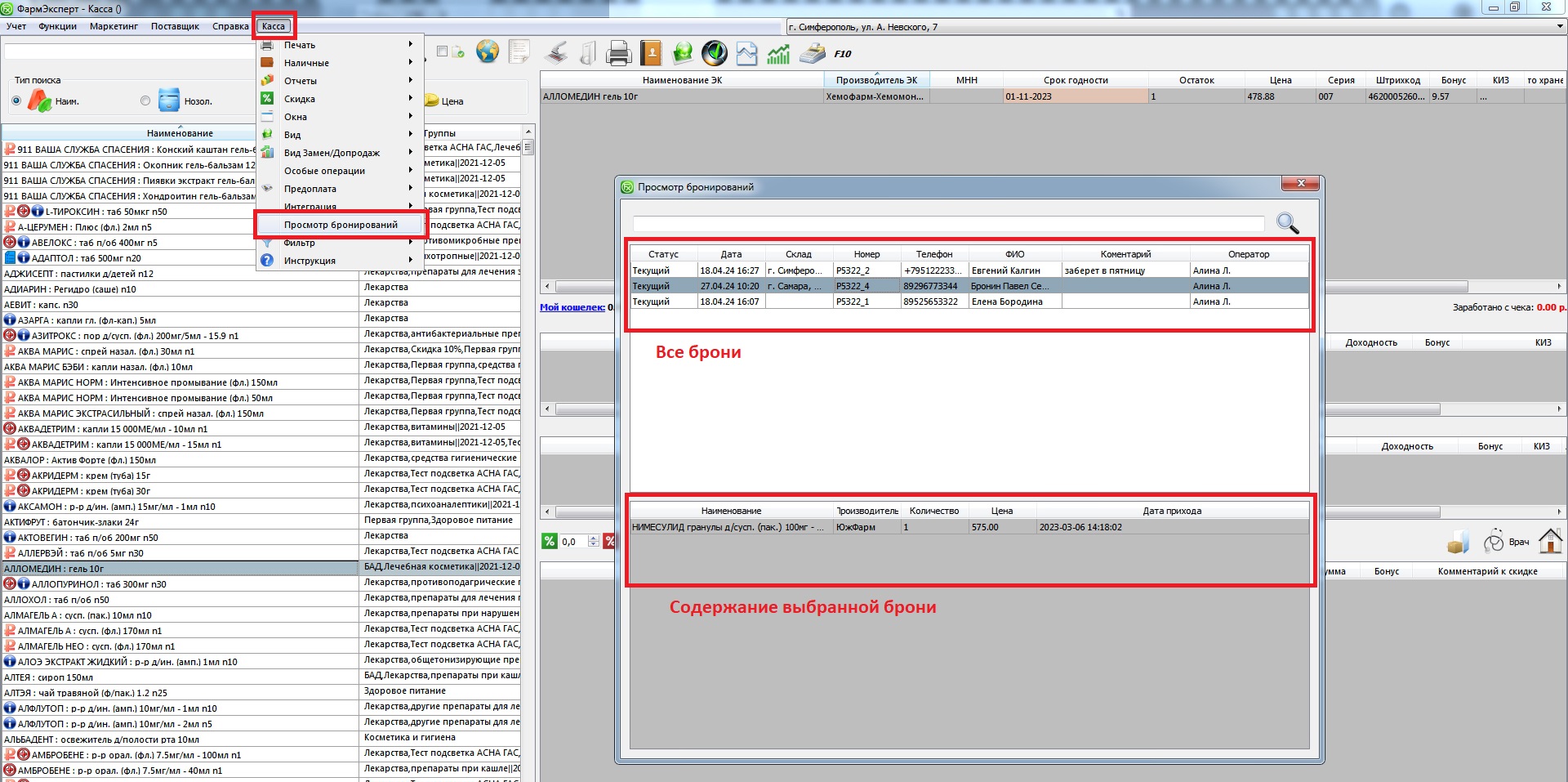Viewport: 1568px width, 782px height.
Task: Tick the small checkbox left of globe icon
Action: (x=443, y=51)
